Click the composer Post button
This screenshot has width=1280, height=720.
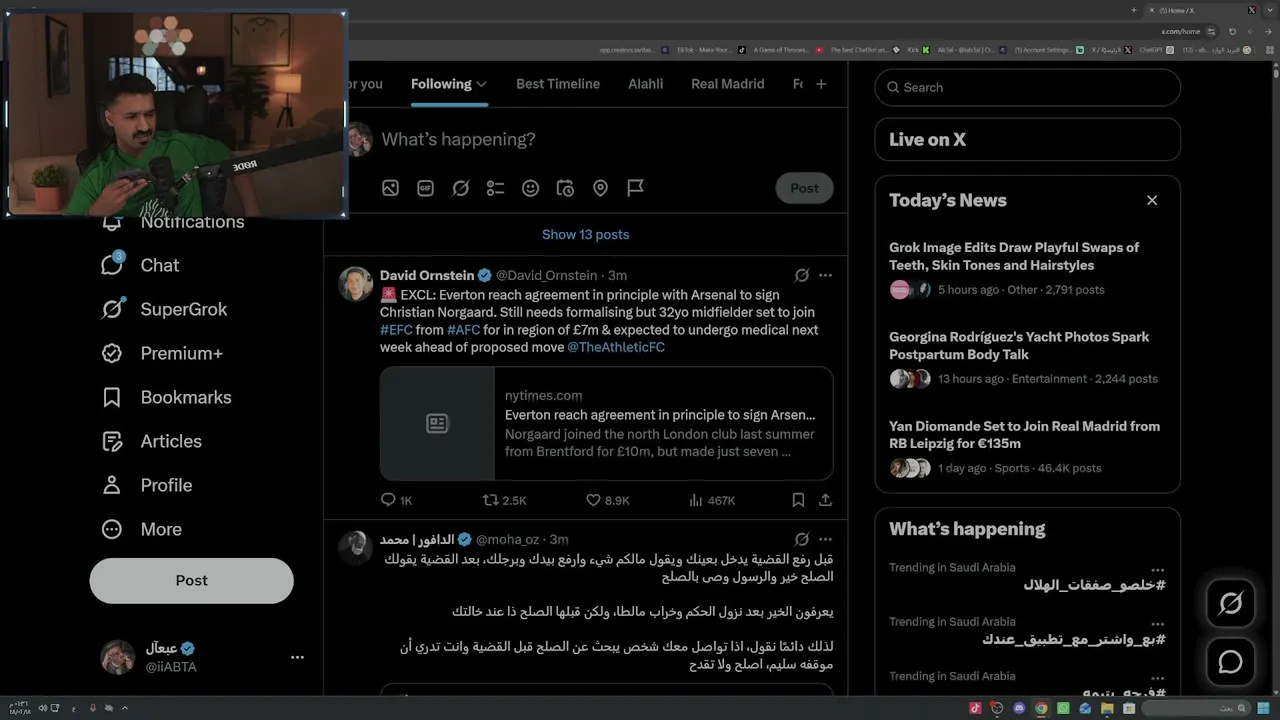(x=804, y=188)
